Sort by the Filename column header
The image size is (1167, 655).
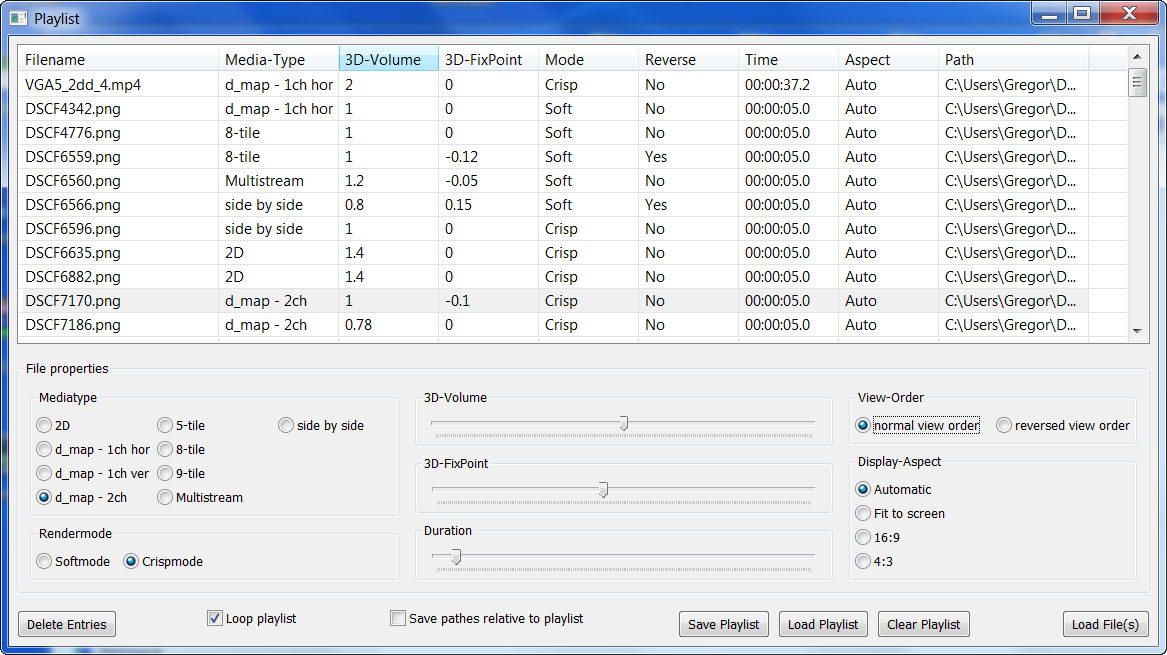coord(118,60)
